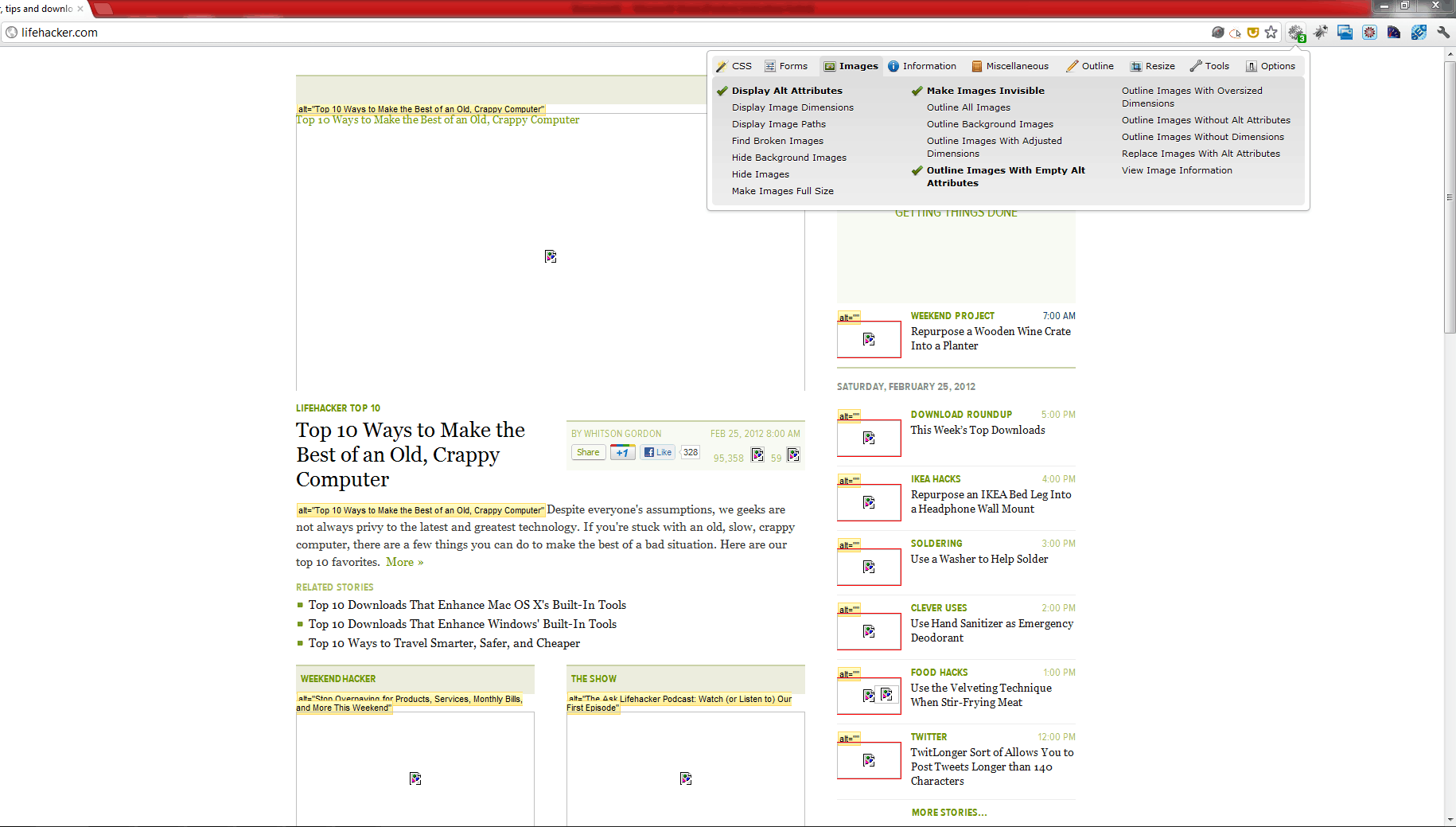This screenshot has height=827, width=1456.
Task: Click thumbnail beside IKEA Hacks story
Action: point(869,502)
